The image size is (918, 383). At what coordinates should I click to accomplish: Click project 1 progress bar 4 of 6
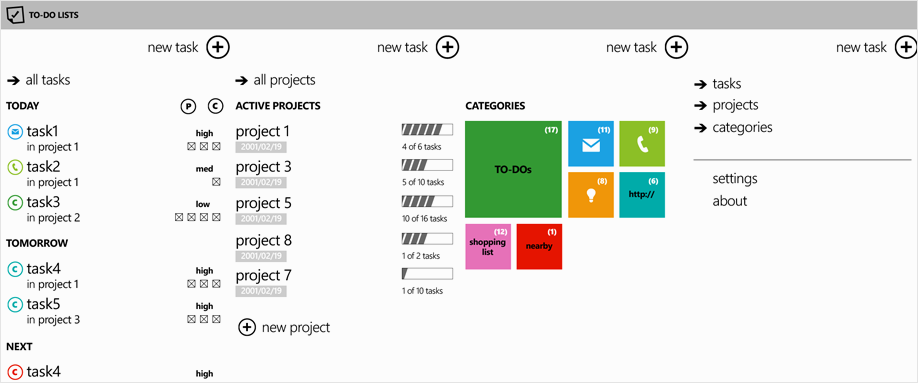pos(427,129)
